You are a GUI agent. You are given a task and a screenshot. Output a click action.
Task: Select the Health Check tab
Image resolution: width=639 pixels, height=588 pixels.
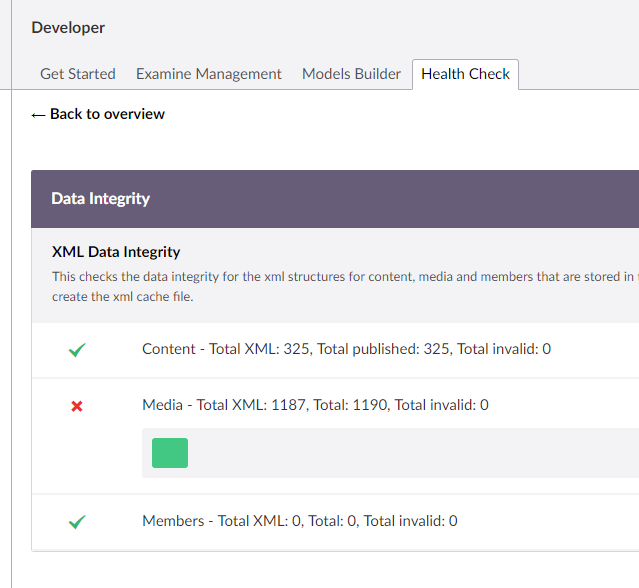pos(465,74)
